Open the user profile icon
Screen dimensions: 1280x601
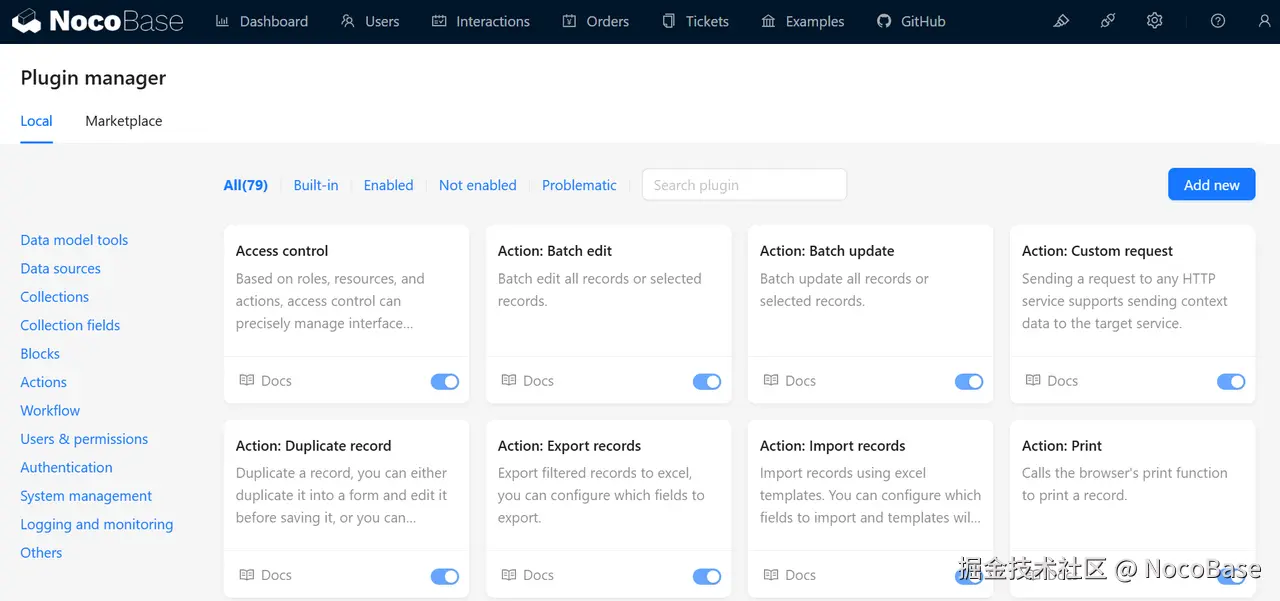pyautogui.click(x=1264, y=21)
